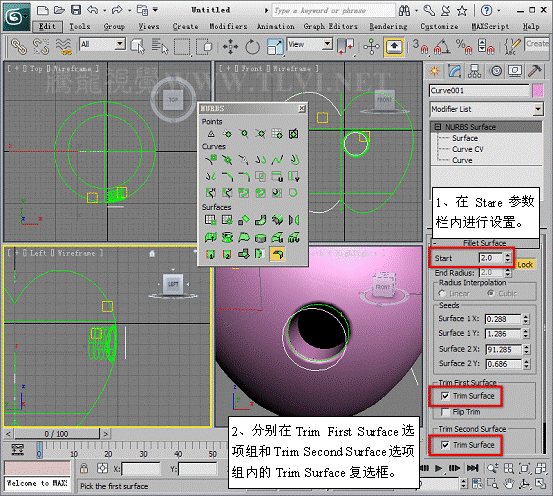This screenshot has width=553, height=496.
Task: Click the Open File folder icon
Action: click(59, 10)
